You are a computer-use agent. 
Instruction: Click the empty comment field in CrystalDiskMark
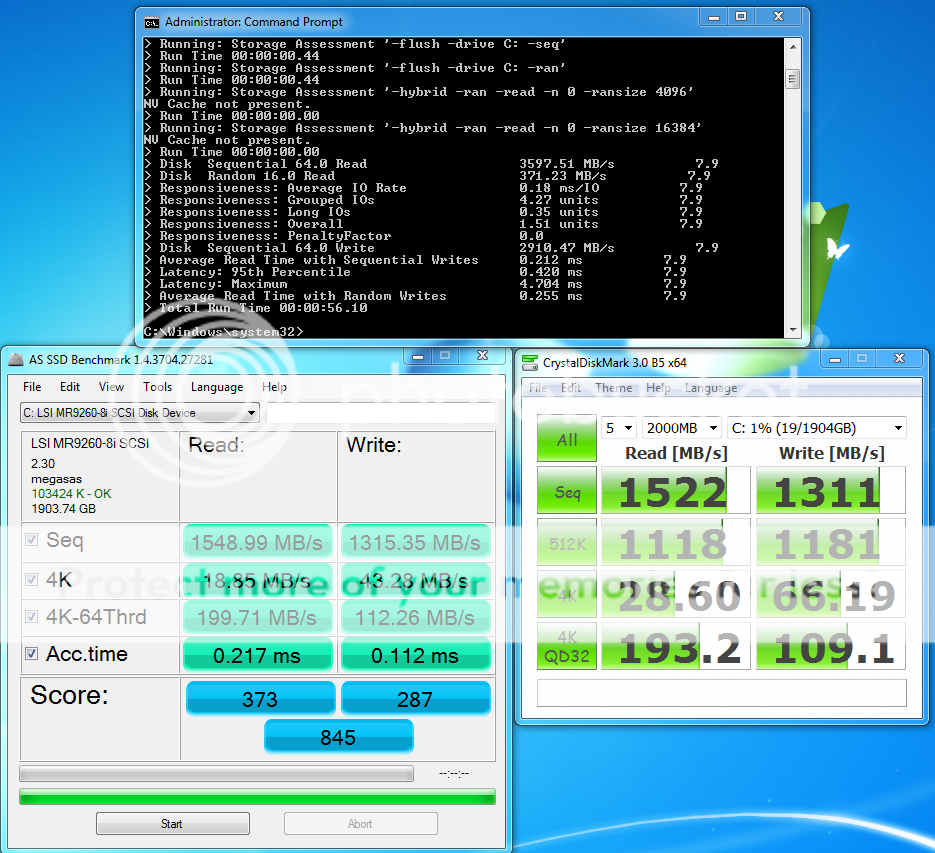pos(722,693)
